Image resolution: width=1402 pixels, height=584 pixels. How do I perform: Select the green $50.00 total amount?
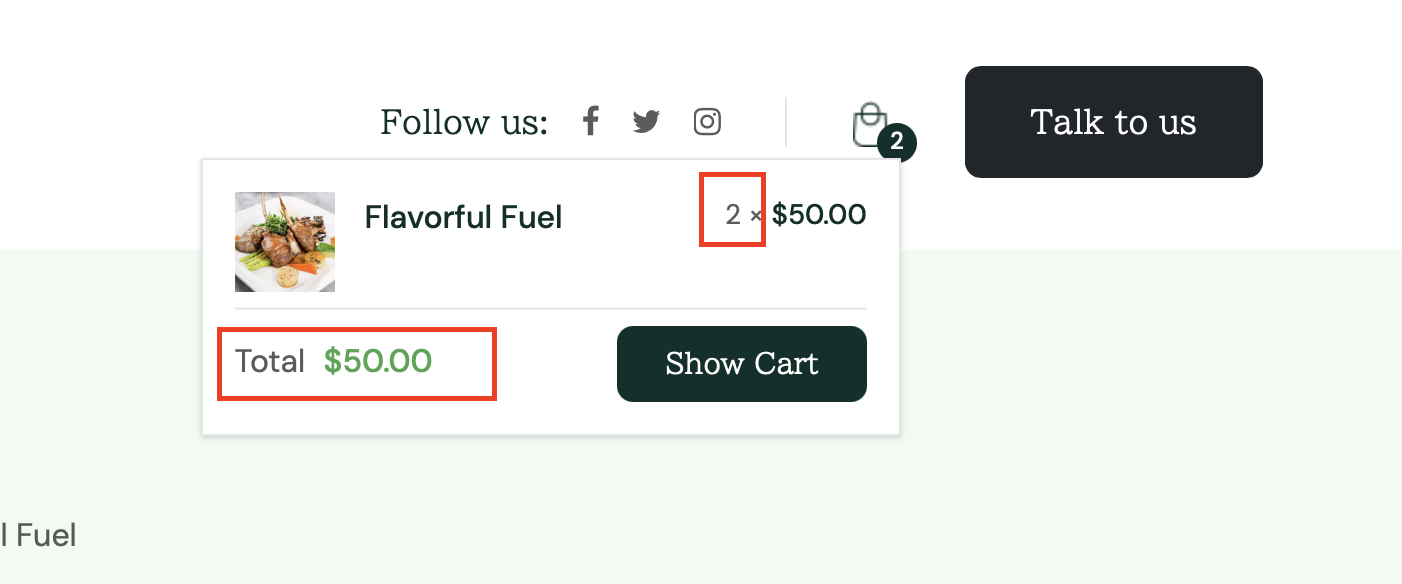click(x=378, y=361)
